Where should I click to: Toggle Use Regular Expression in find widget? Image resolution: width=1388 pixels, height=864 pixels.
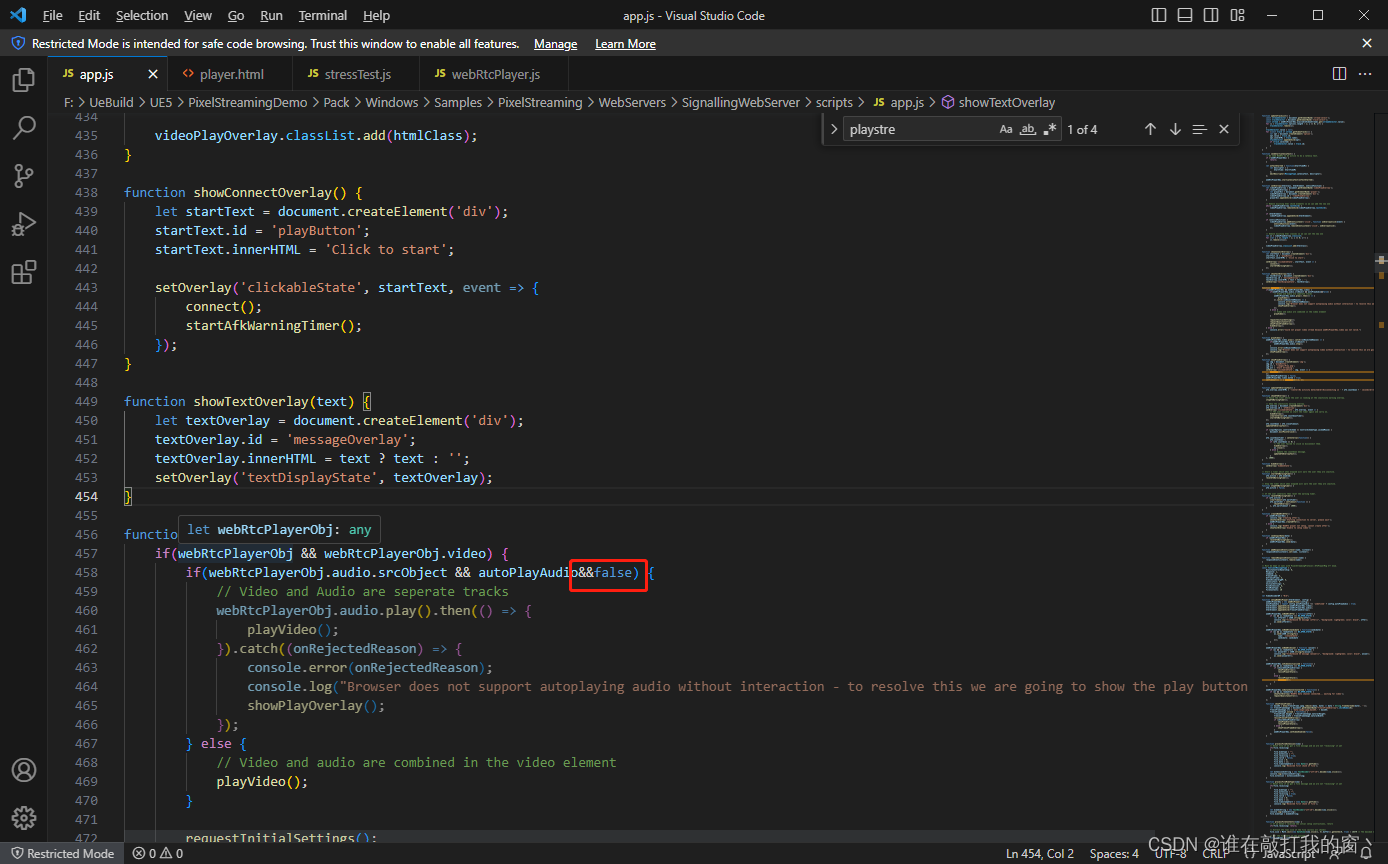(1050, 129)
